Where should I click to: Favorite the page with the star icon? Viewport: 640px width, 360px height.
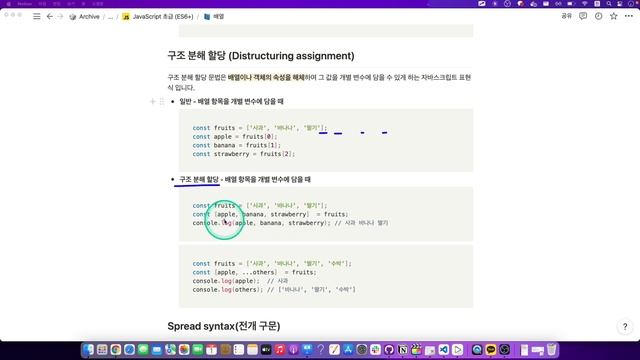(613, 16)
